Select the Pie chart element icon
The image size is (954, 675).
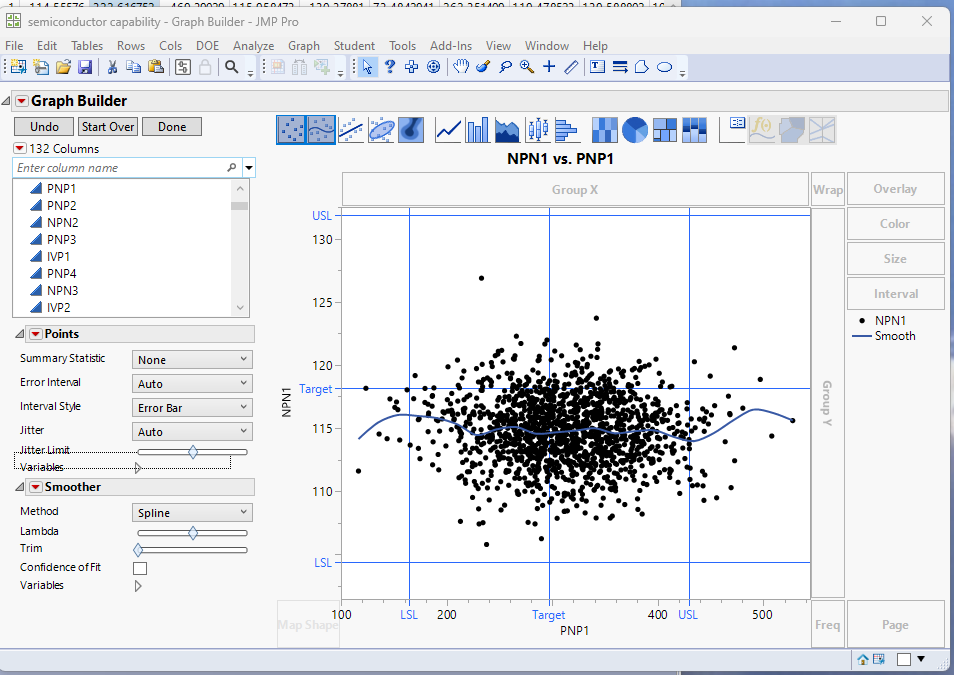pyautogui.click(x=635, y=130)
